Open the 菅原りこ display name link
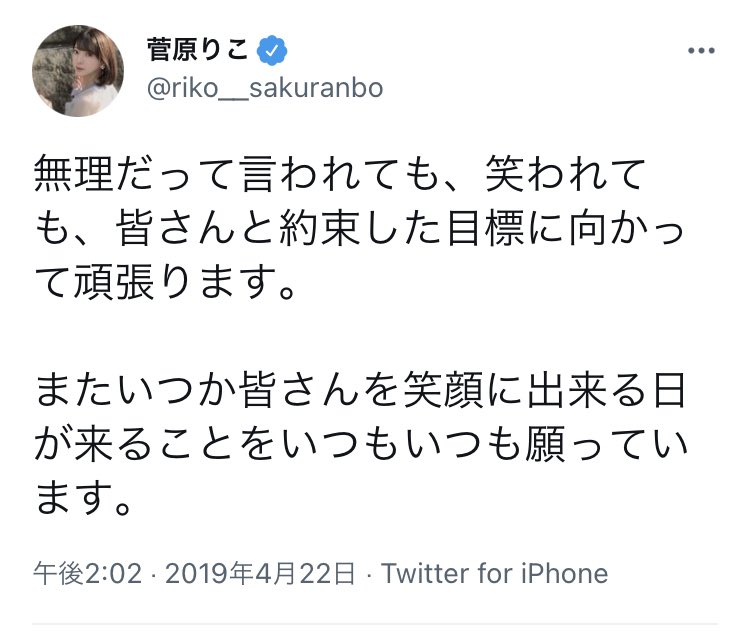The height and width of the screenshot is (632, 750). (198, 49)
